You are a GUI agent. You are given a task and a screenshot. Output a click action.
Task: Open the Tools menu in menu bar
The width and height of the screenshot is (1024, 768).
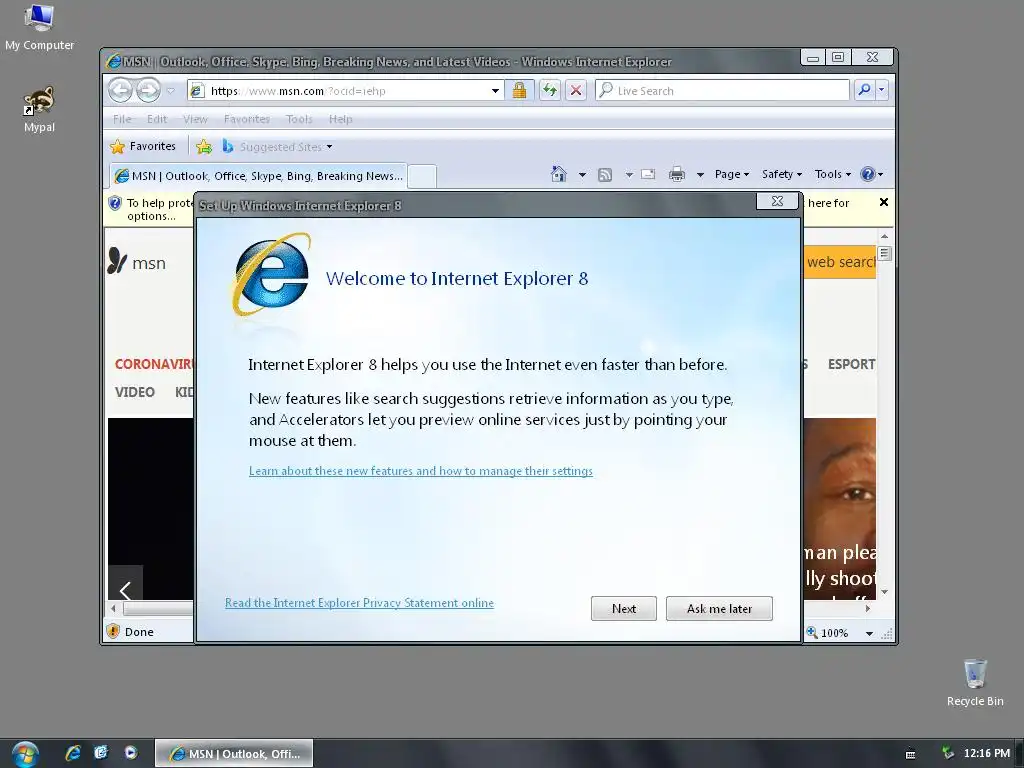298,119
